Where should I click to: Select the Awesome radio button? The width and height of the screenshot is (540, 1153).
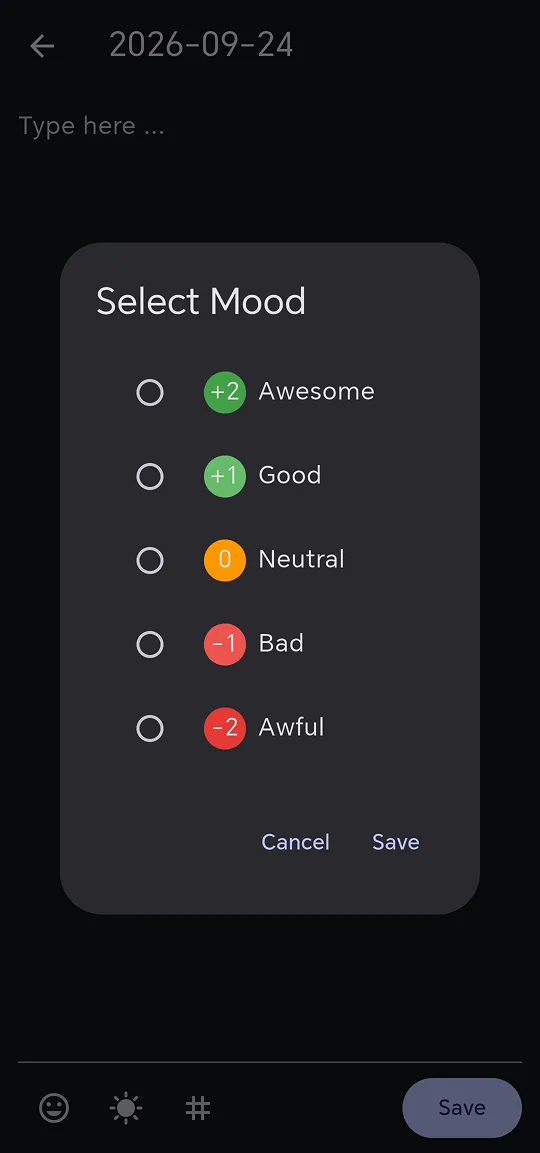[150, 393]
